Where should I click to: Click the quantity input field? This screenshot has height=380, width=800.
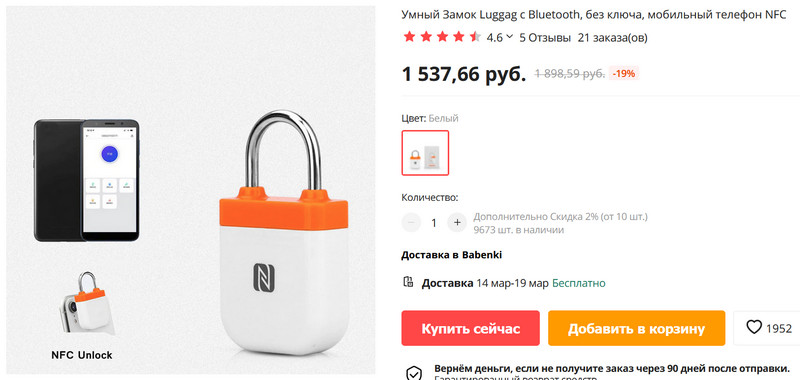pyautogui.click(x=434, y=222)
